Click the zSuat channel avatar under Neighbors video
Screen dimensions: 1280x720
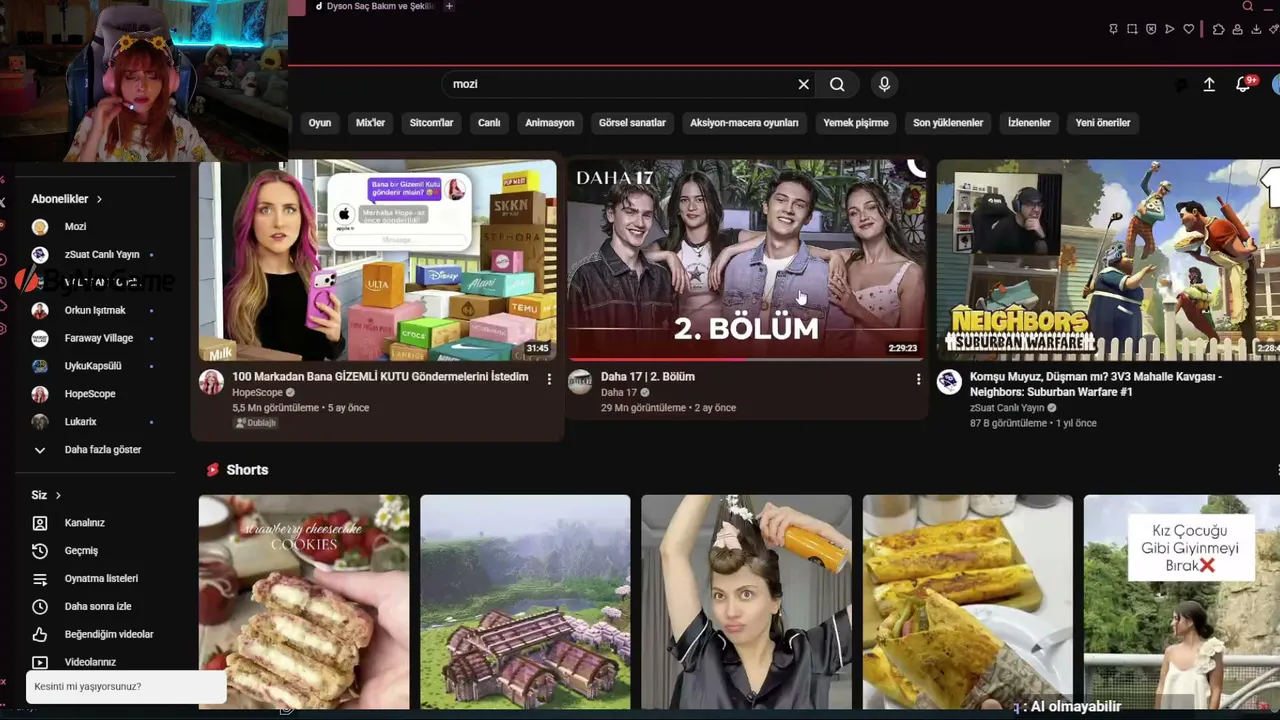pyautogui.click(x=949, y=382)
